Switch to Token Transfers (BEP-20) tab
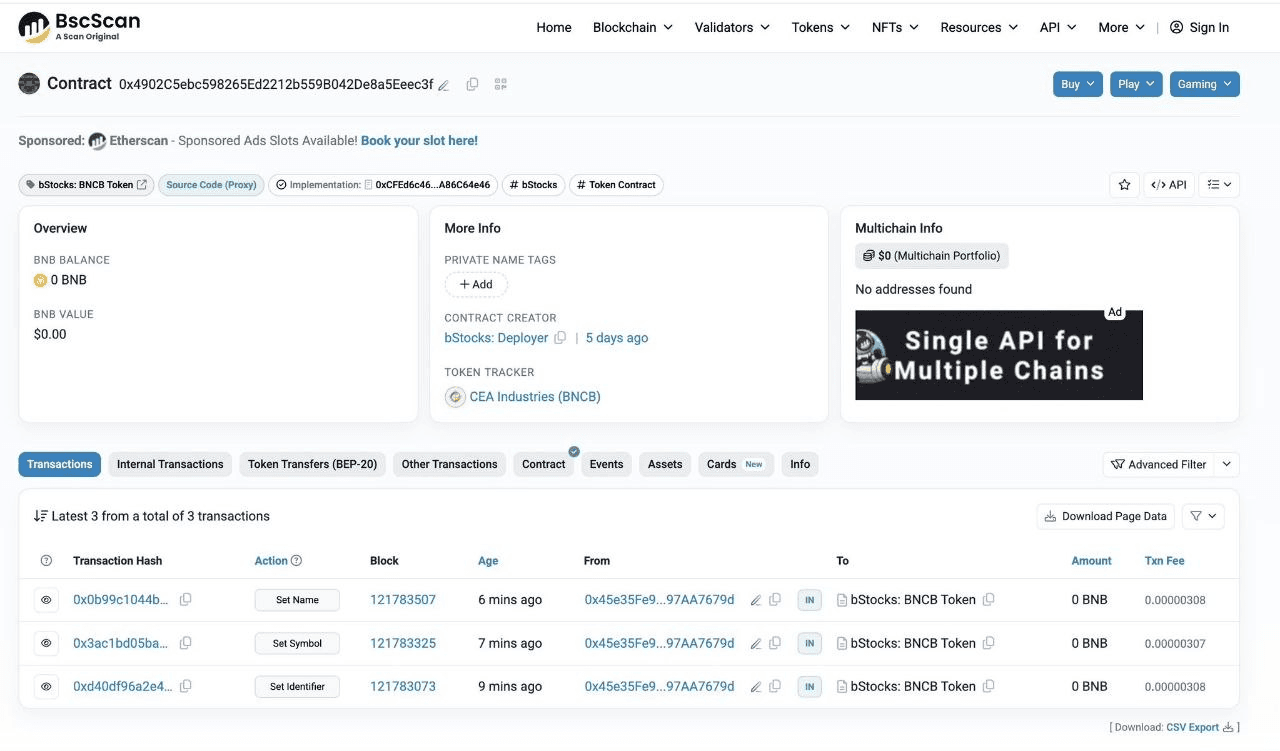 (x=312, y=464)
